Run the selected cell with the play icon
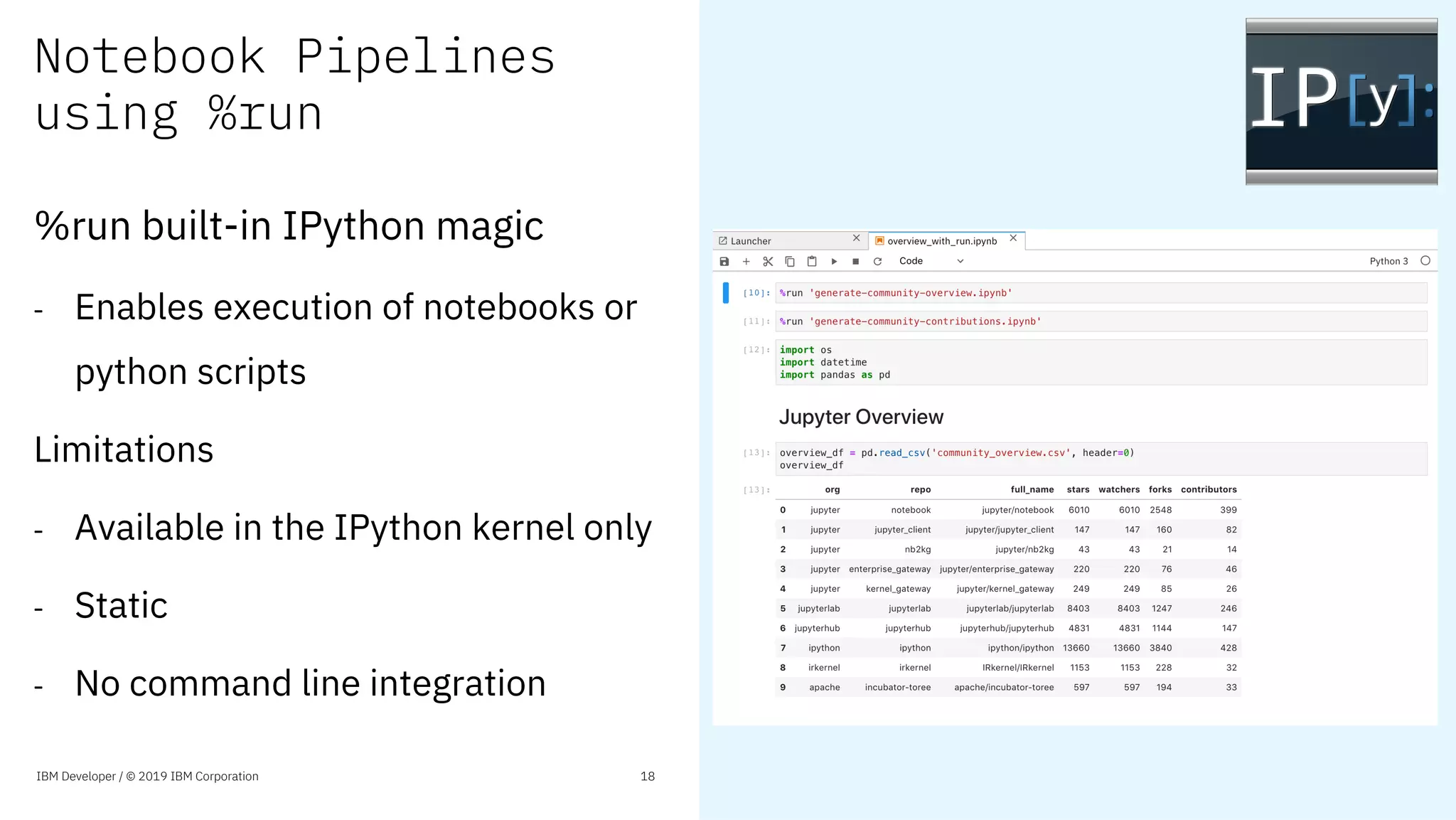1456x820 pixels. pyautogui.click(x=834, y=262)
